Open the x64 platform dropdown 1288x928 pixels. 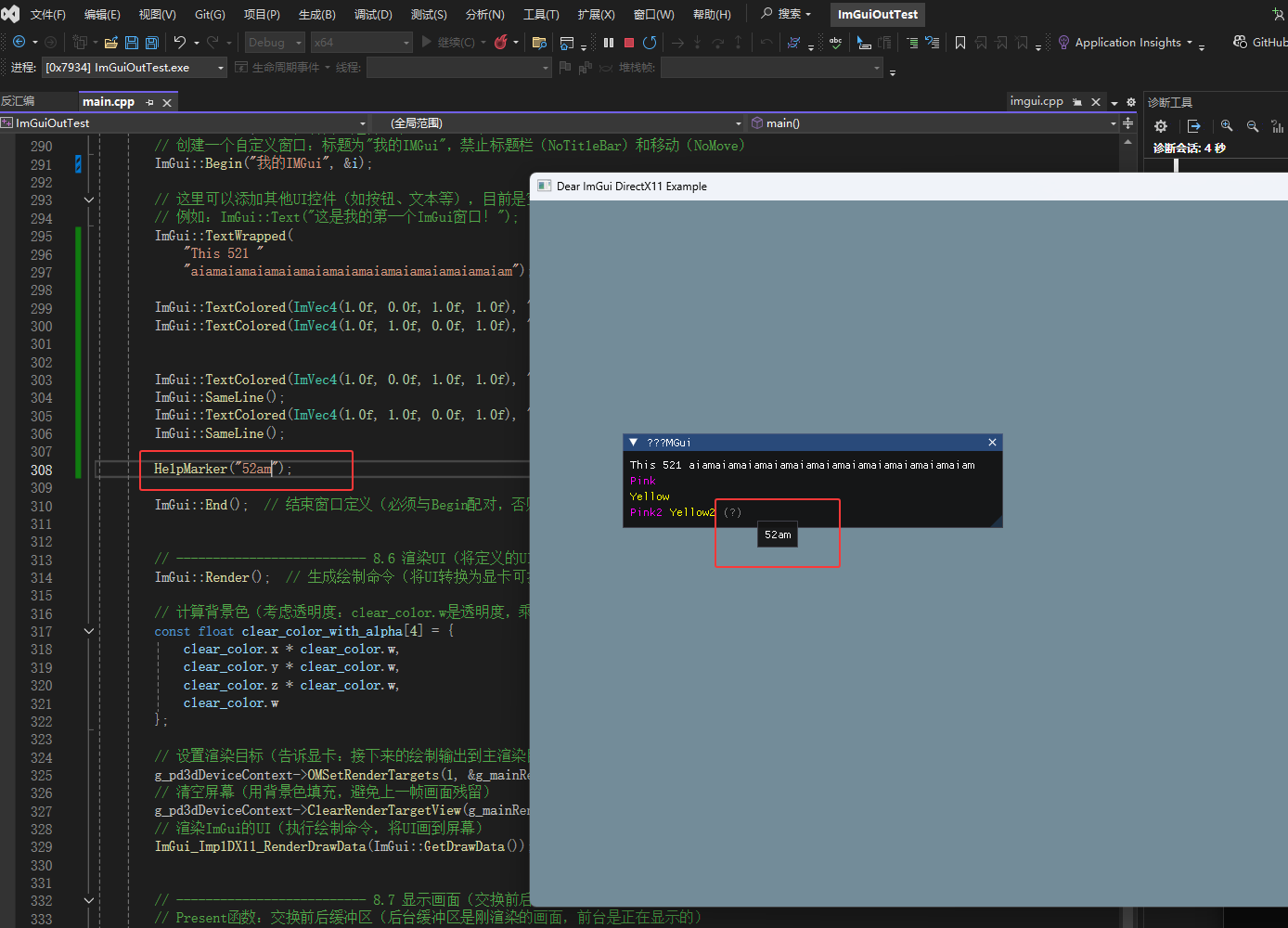point(362,42)
